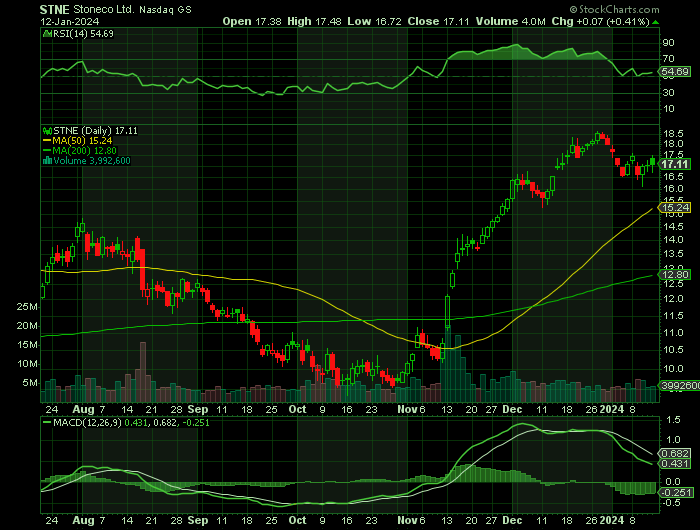Click the 25M volume axis label

click(x=27, y=307)
